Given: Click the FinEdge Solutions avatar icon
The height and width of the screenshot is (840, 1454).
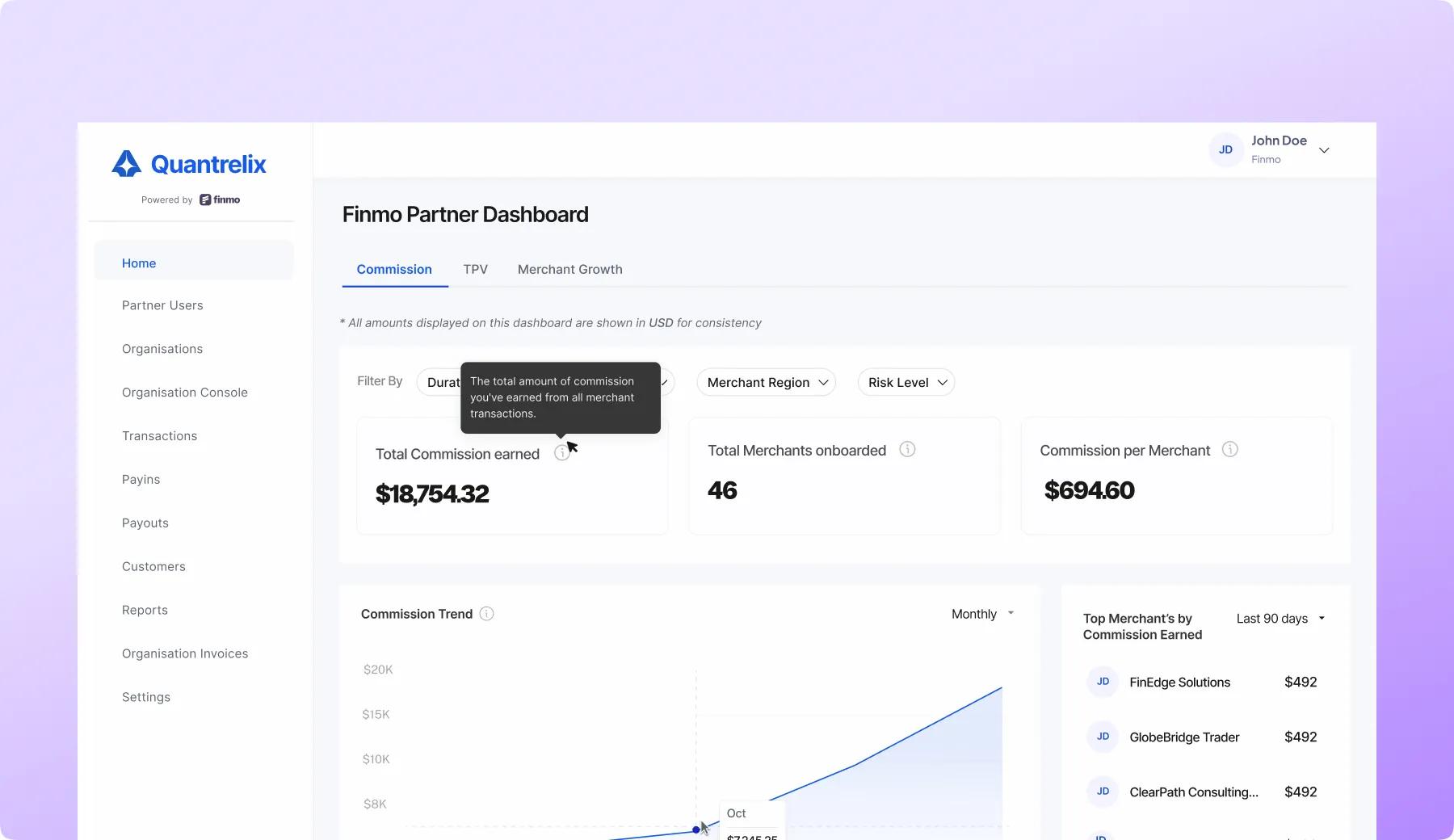Looking at the screenshot, I should click(x=1103, y=682).
